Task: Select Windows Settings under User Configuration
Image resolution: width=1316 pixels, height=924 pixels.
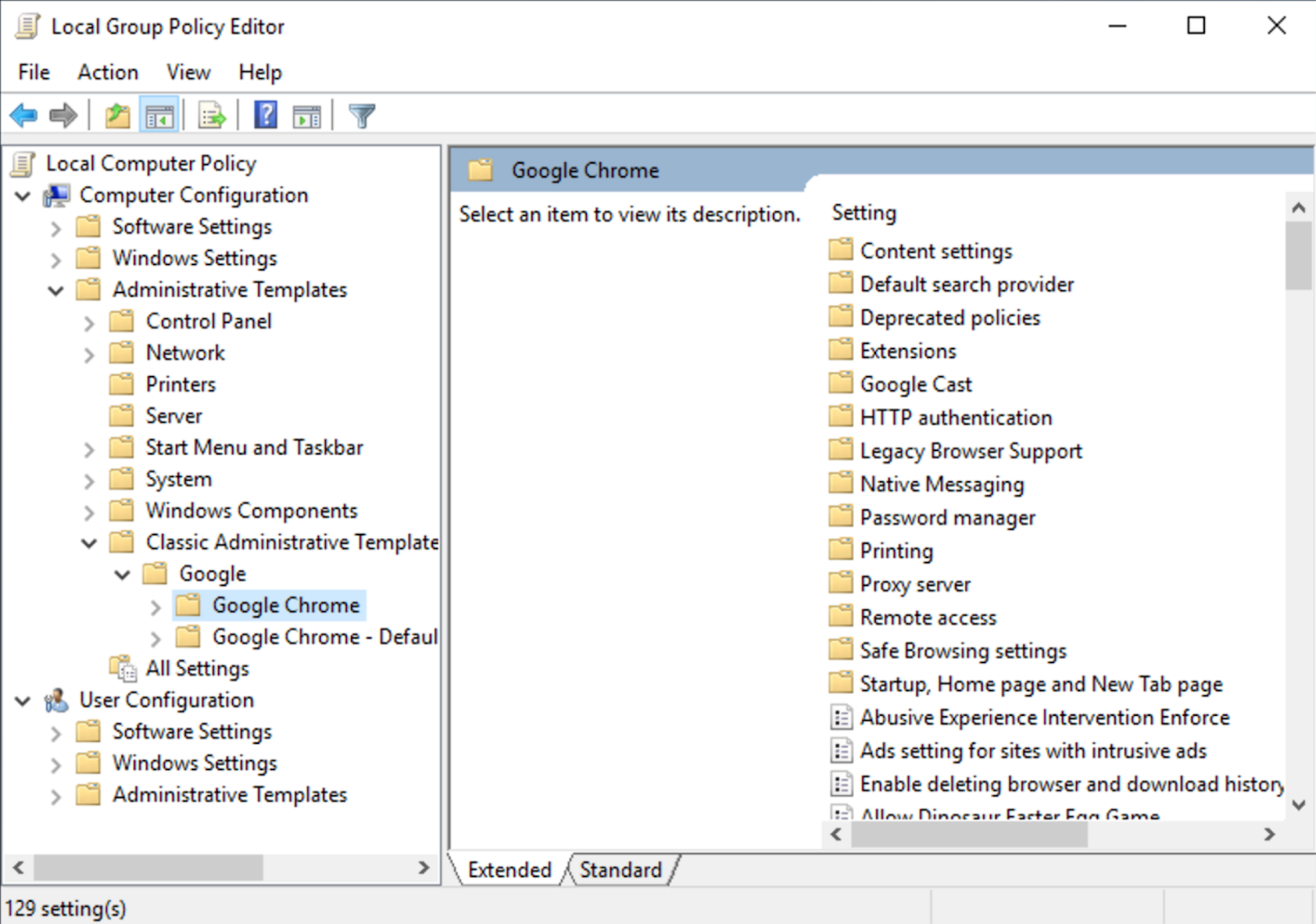Action: pos(195,763)
